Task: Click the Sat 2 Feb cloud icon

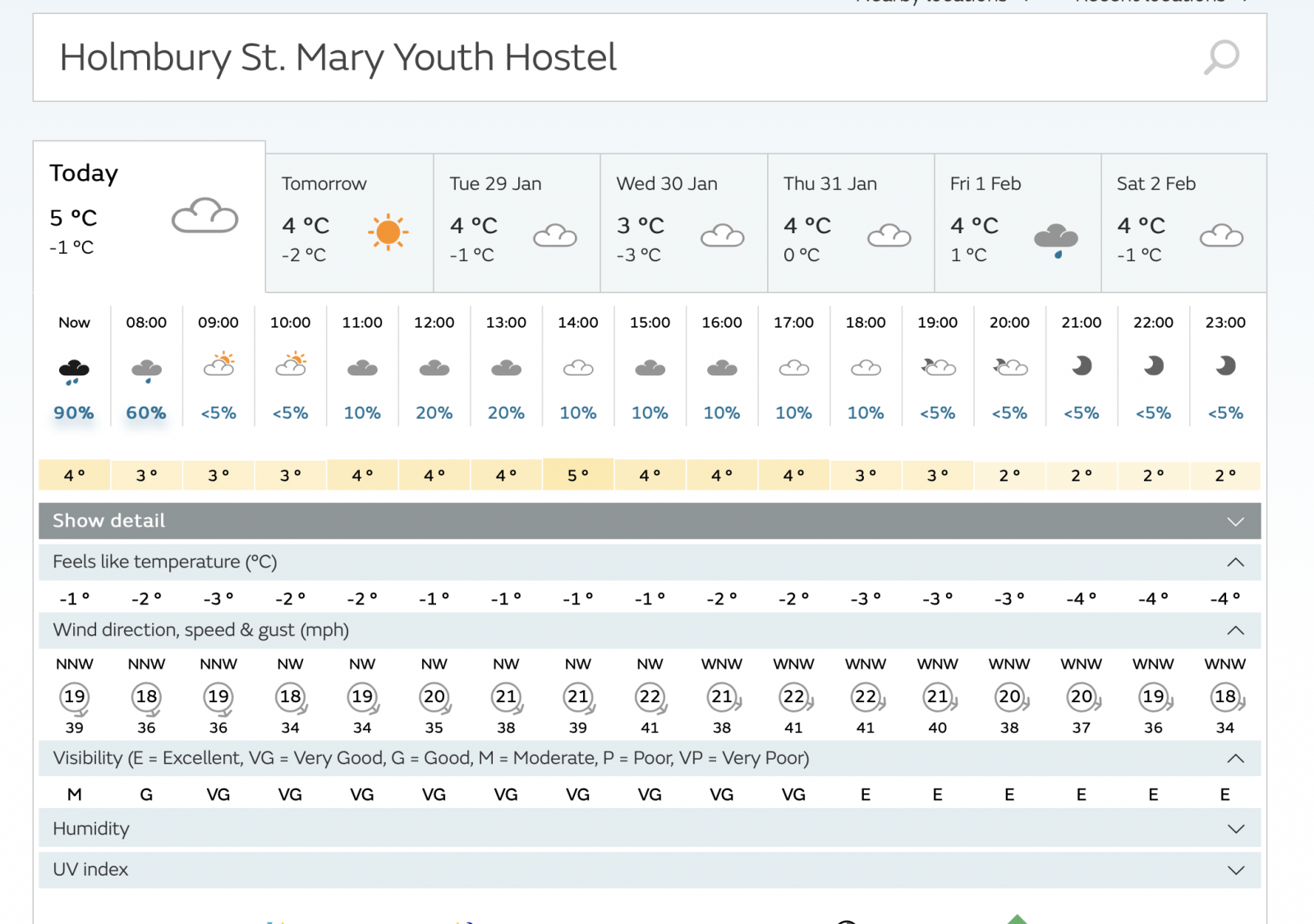Action: pos(1221,236)
